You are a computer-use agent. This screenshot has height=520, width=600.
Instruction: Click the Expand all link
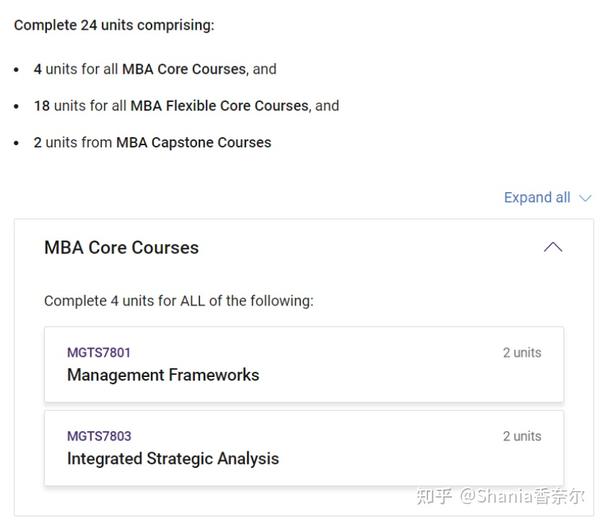(536, 198)
